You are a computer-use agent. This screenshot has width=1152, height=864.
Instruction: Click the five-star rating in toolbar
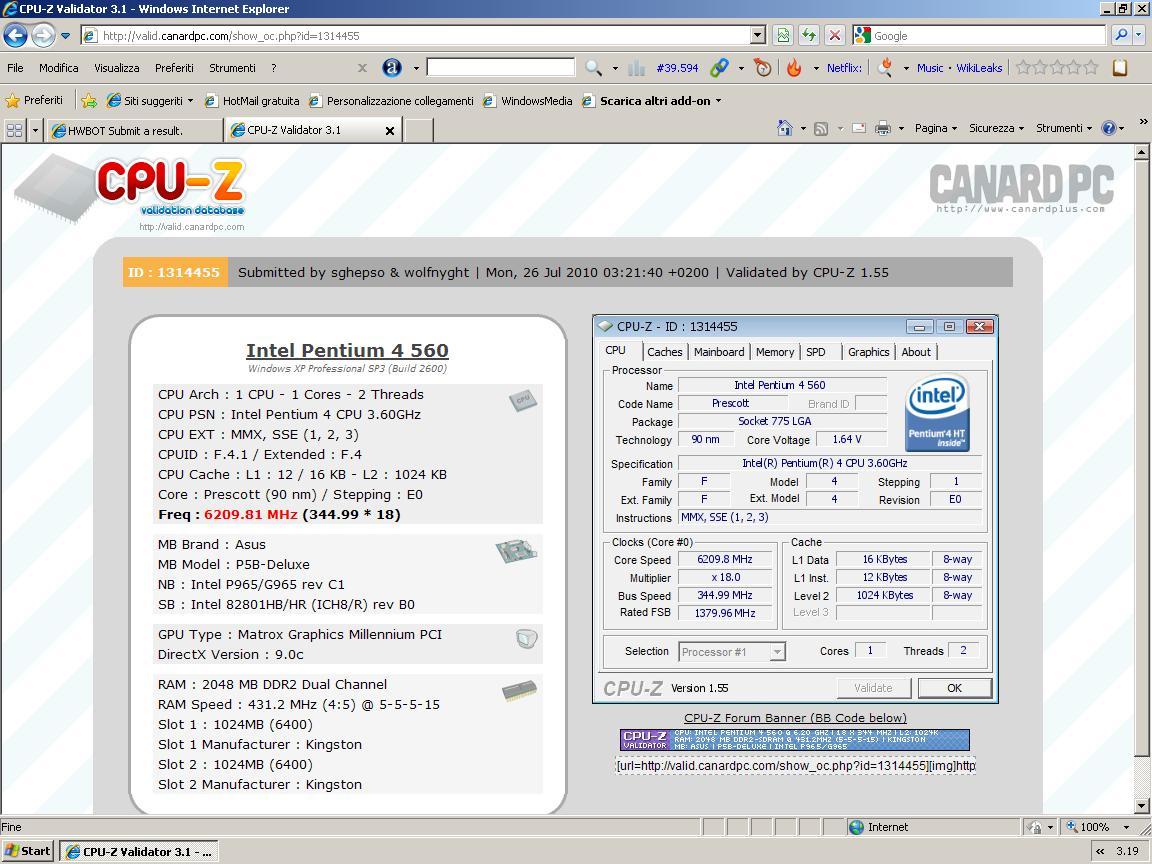[x=1057, y=68]
